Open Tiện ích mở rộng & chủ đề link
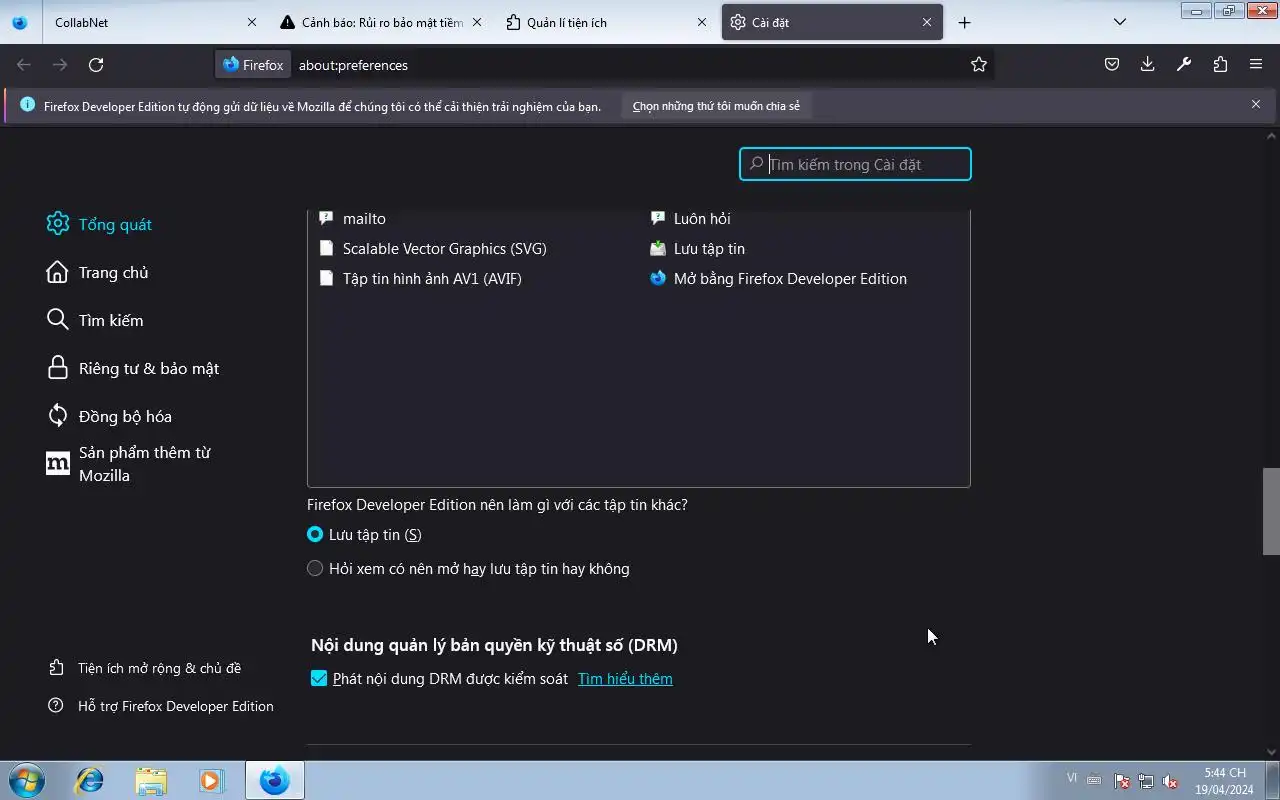This screenshot has width=1280, height=800. tap(145, 668)
